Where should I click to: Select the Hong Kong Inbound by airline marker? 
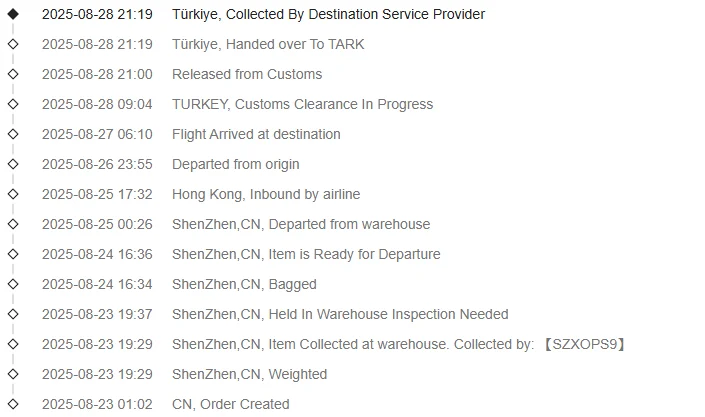[13, 194]
